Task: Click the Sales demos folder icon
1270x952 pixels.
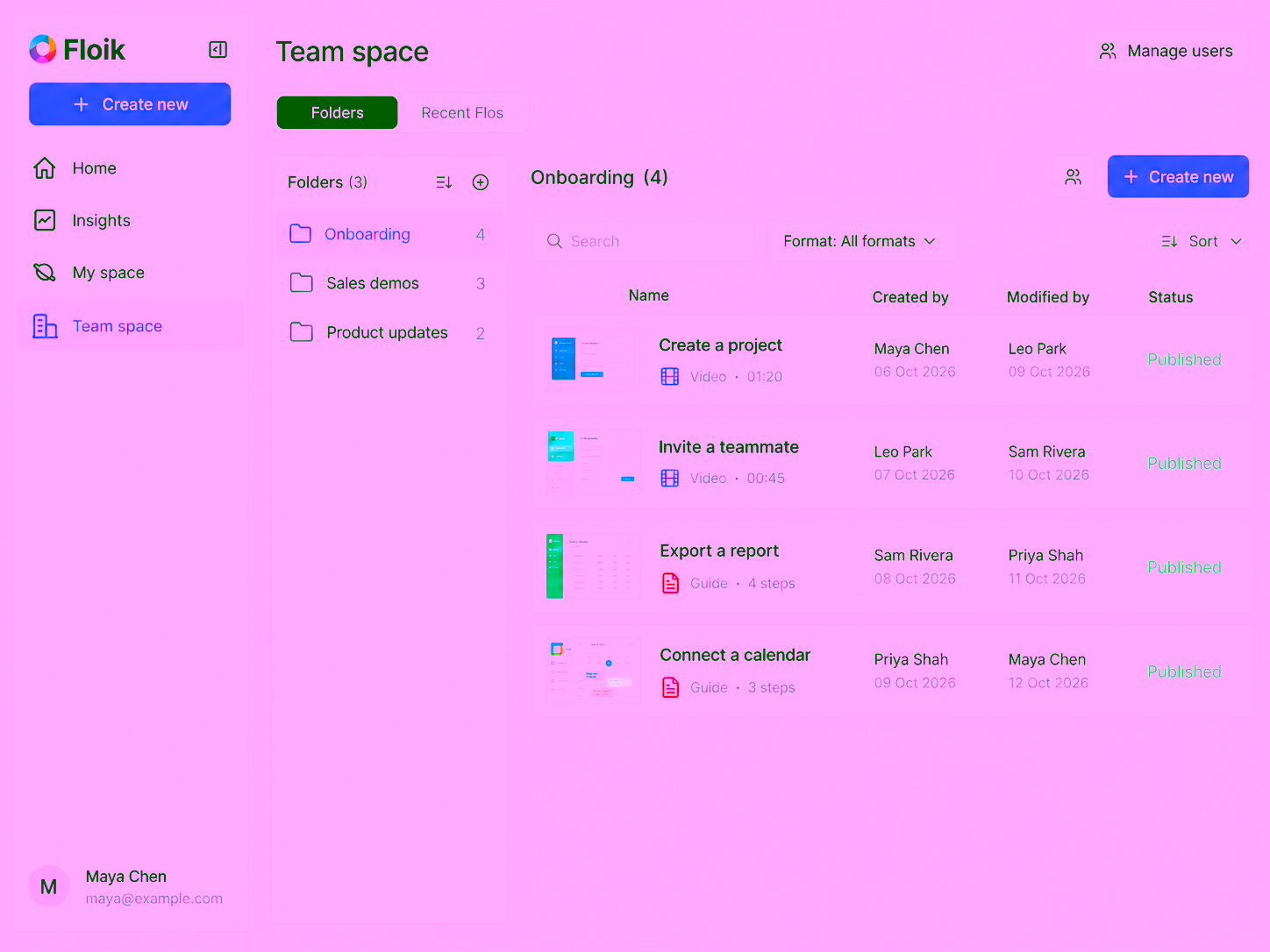Action: click(302, 283)
